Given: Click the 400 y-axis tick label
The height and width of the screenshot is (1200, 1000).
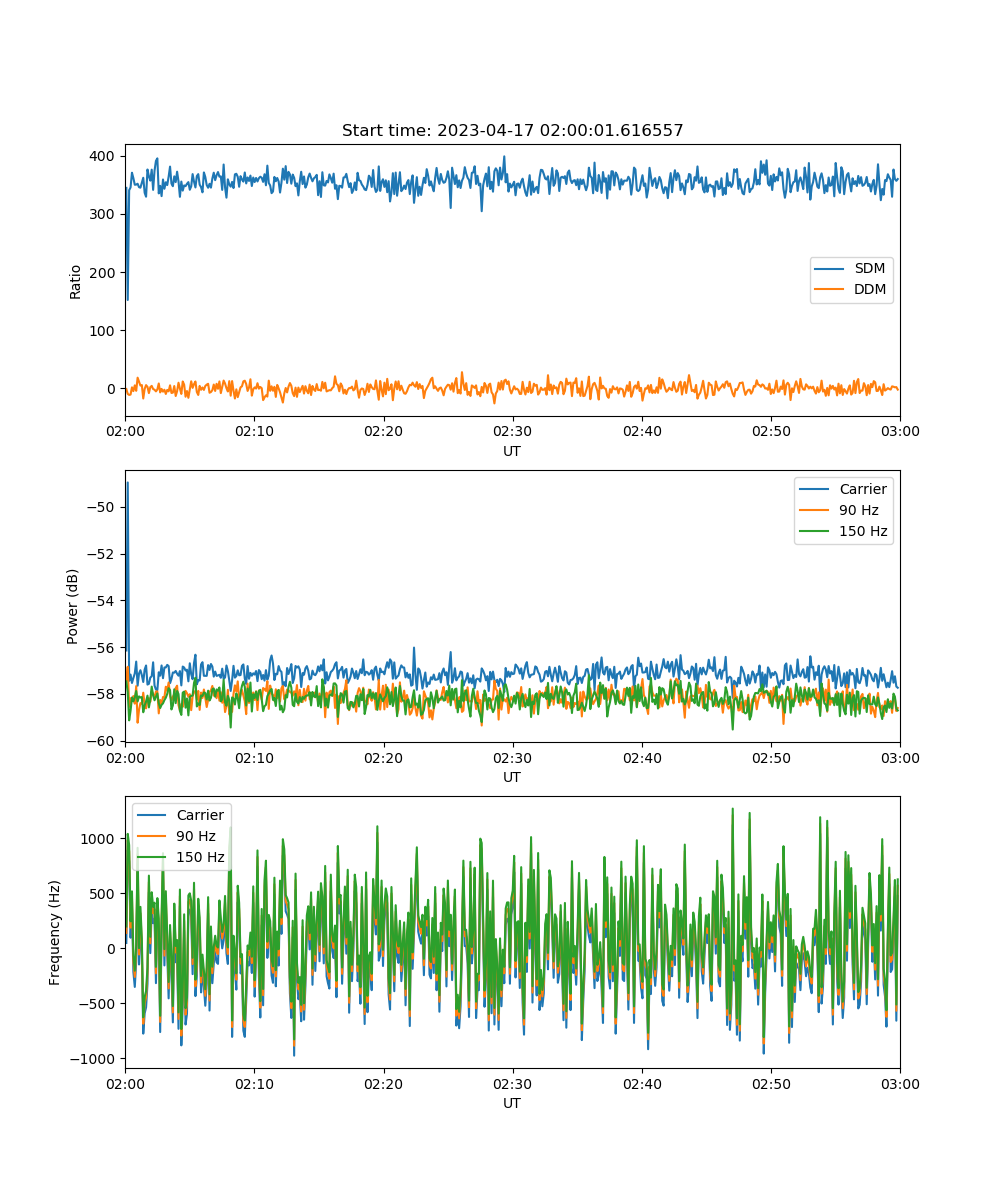Looking at the screenshot, I should click(103, 156).
